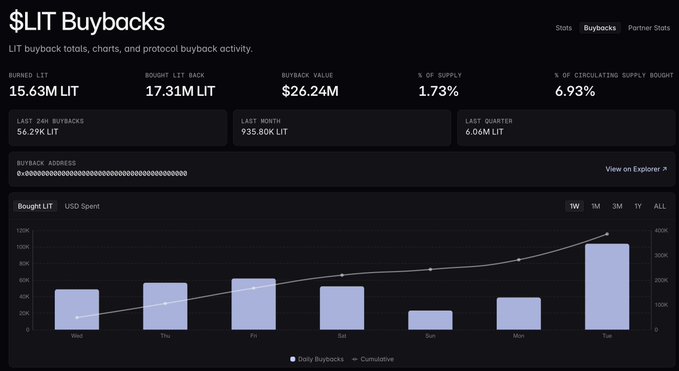The width and height of the screenshot is (679, 371).
Task: Switch to Partner Stats tab
Action: click(x=649, y=28)
